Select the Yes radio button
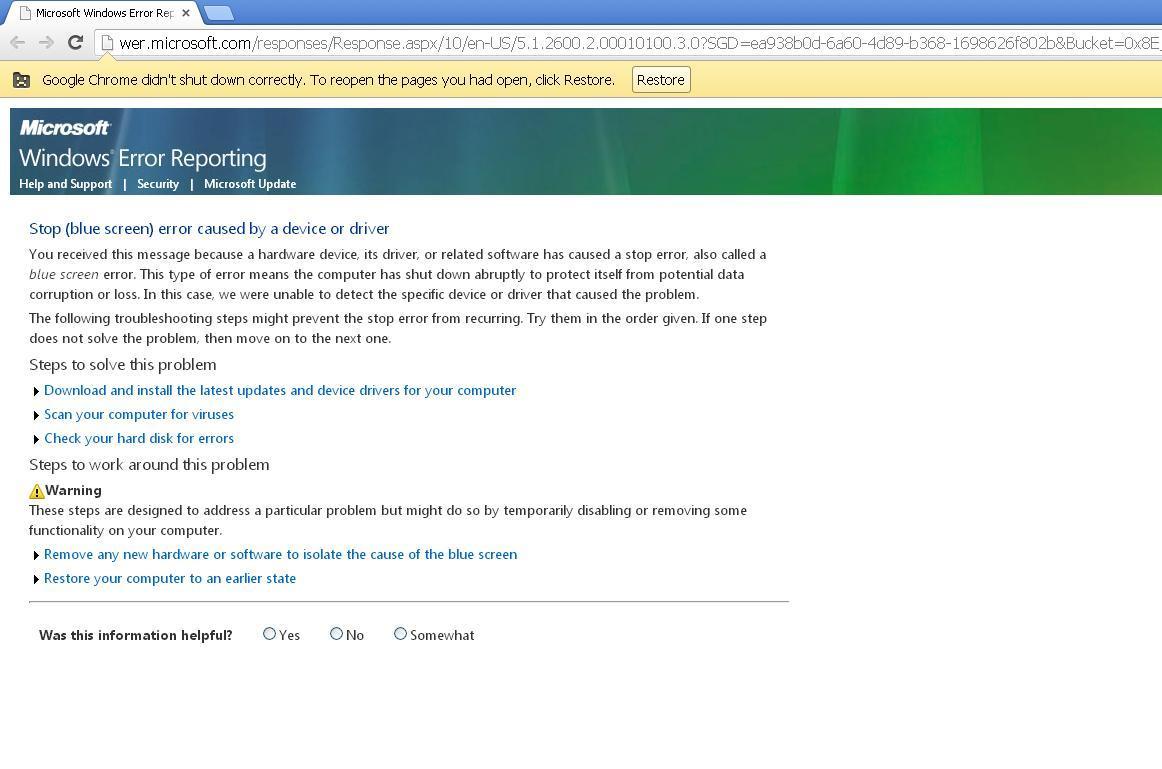1162x769 pixels. 269,633
